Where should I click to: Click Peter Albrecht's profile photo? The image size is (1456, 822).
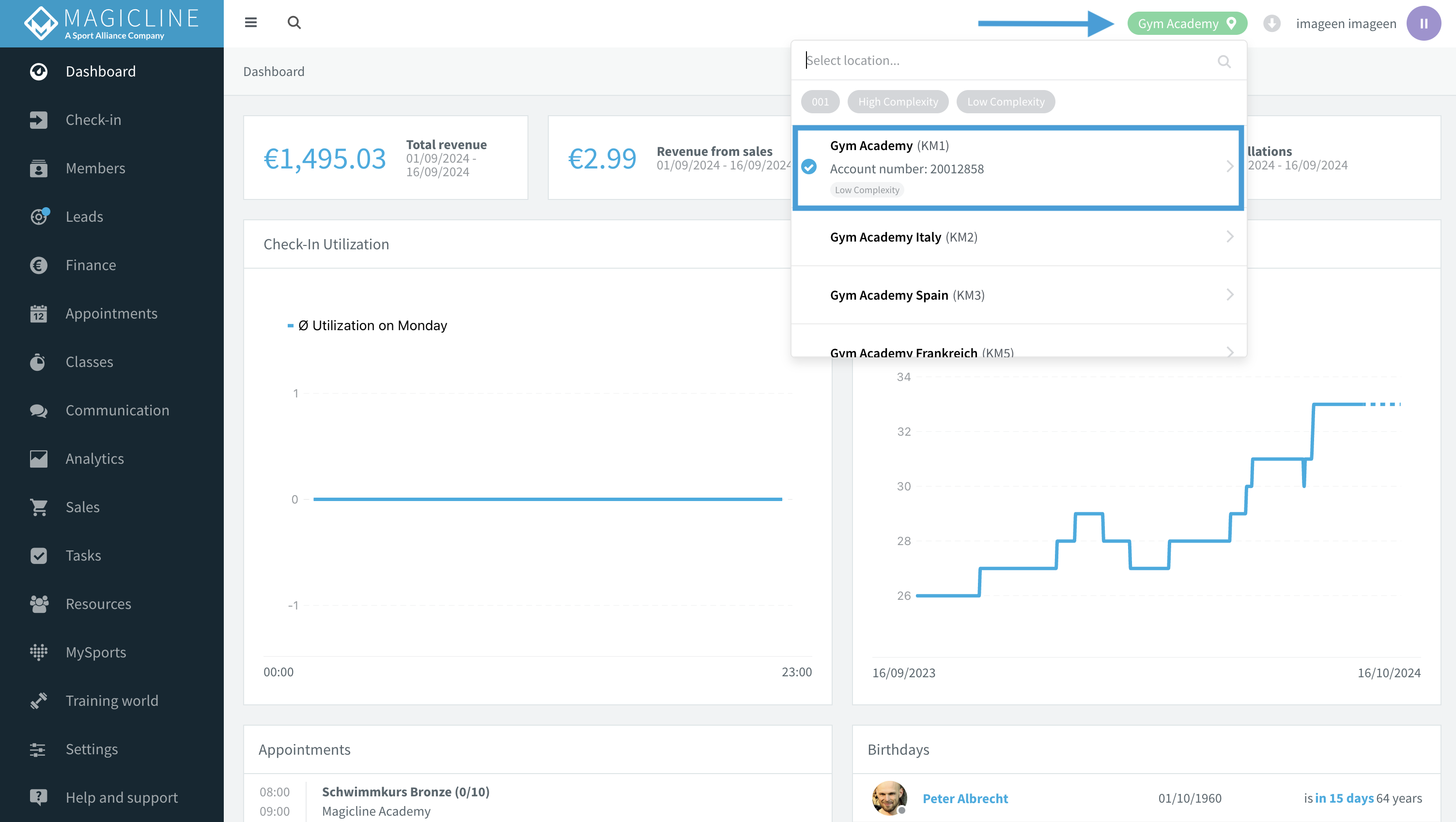(889, 798)
